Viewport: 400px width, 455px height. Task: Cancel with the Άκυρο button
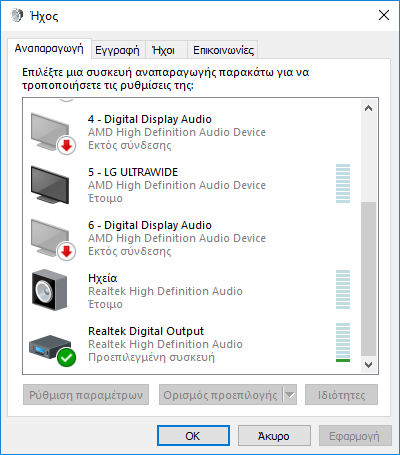pos(274,436)
